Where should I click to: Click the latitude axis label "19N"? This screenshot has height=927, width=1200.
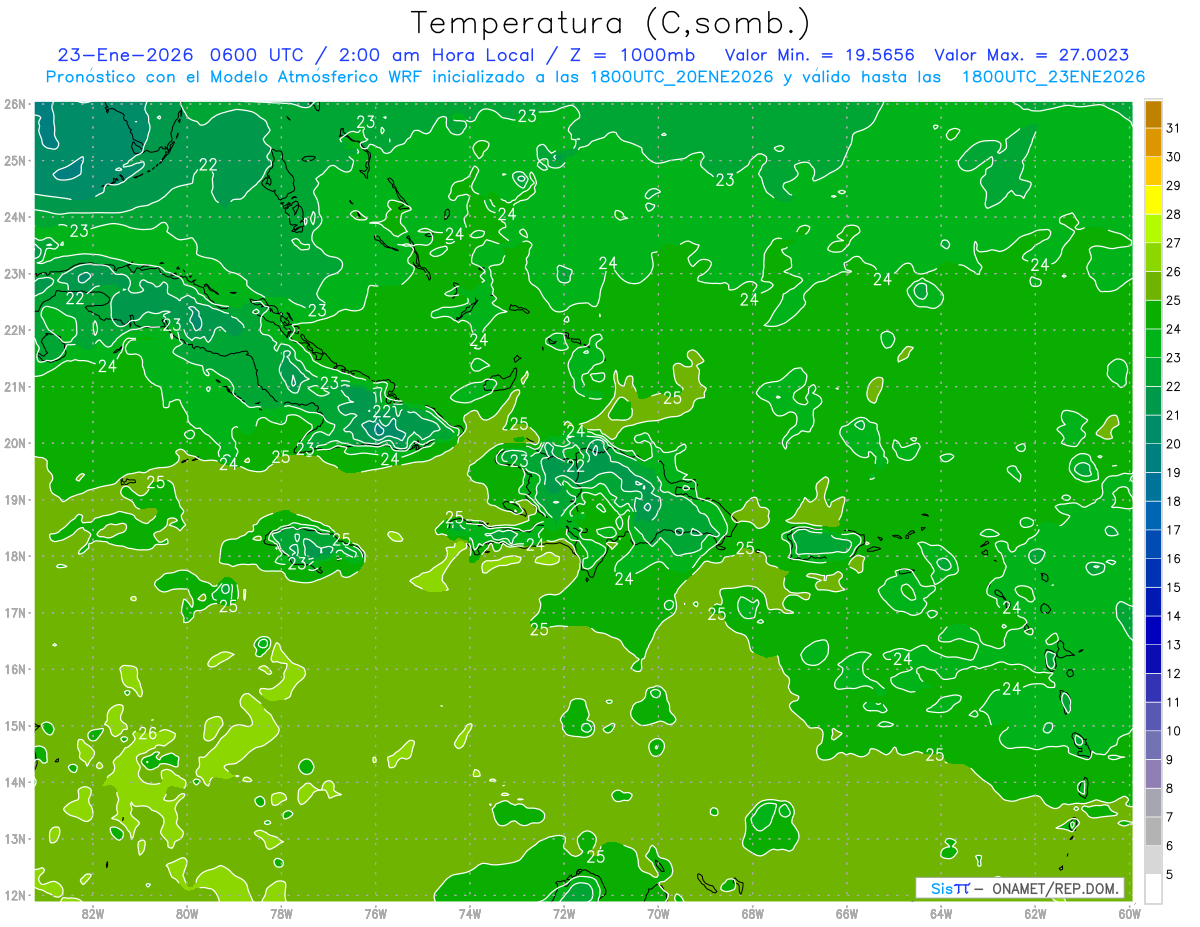pyautogui.click(x=14, y=500)
